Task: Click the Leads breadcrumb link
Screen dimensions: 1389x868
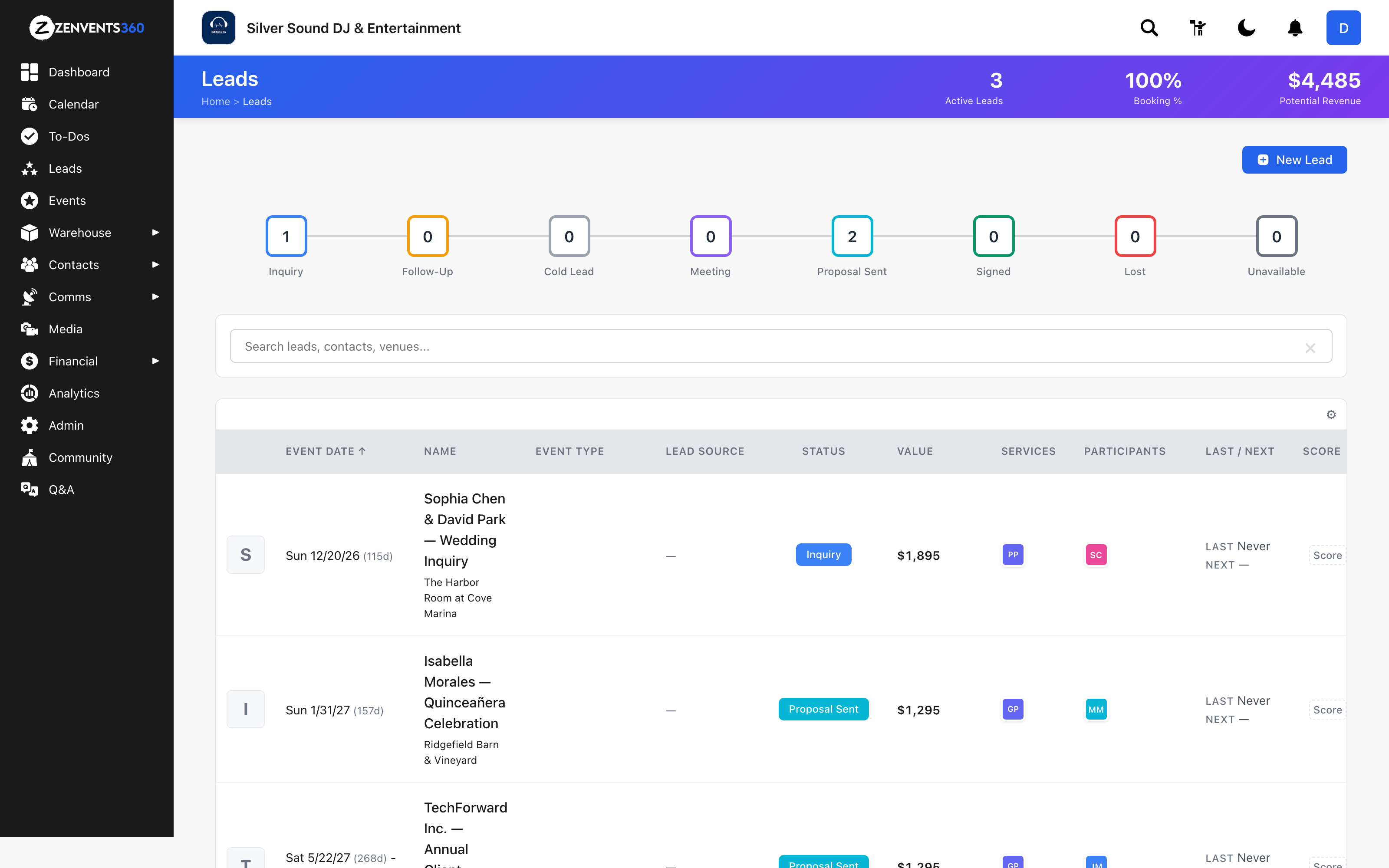Action: 257,102
